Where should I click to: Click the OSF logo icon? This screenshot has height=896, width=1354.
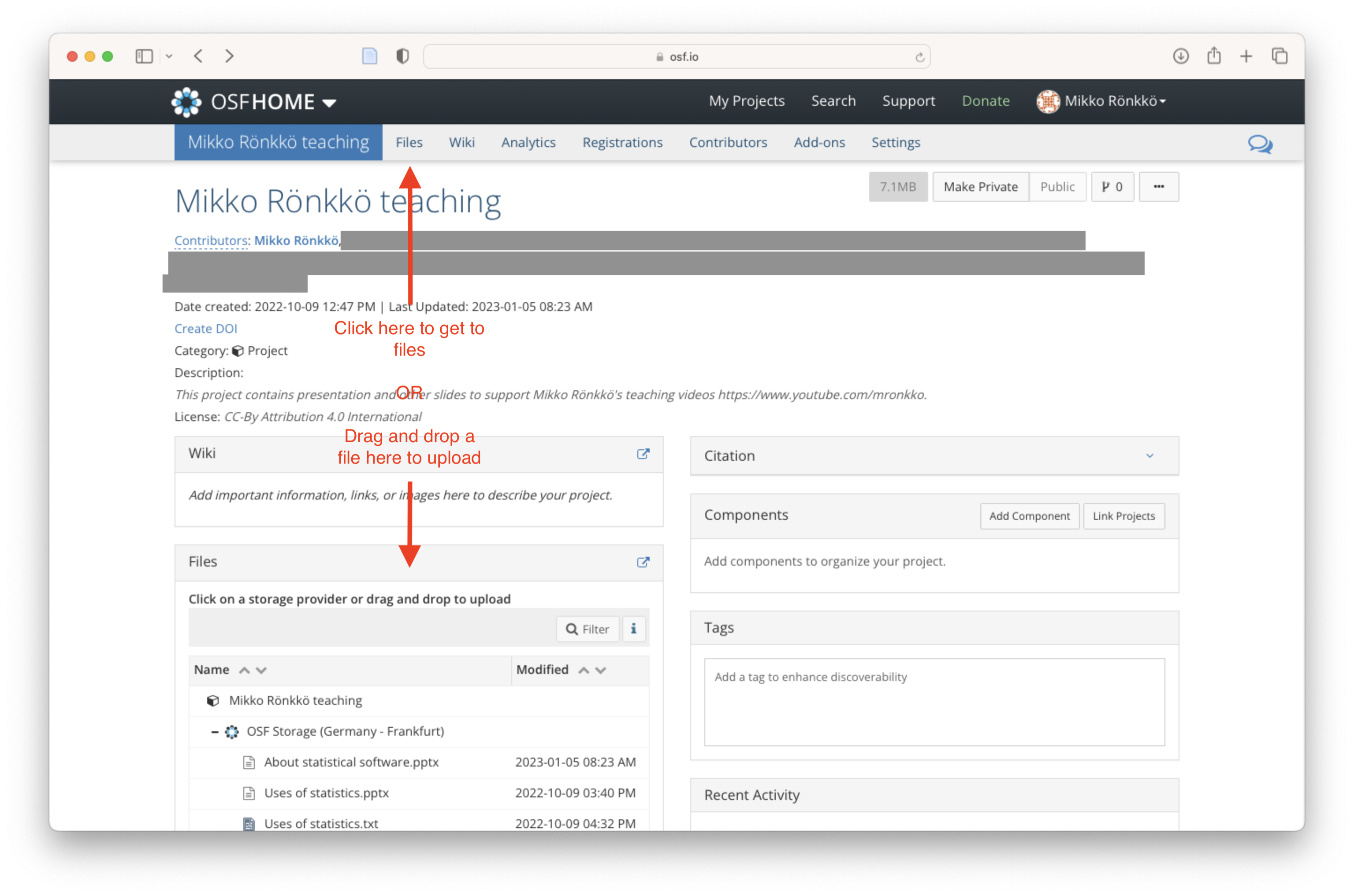[186, 102]
